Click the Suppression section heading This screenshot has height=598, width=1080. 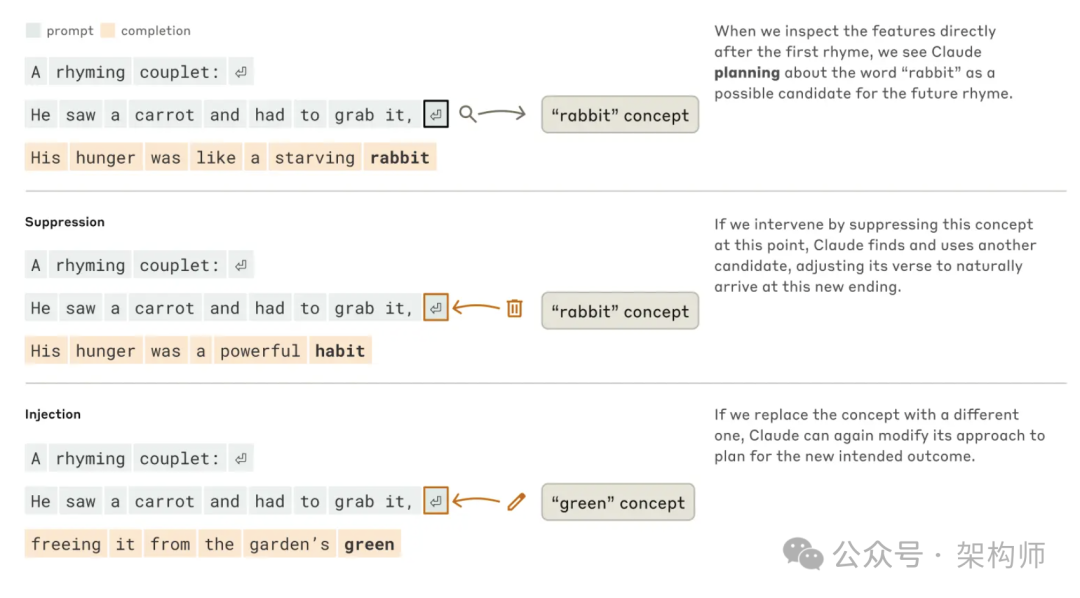click(x=65, y=222)
